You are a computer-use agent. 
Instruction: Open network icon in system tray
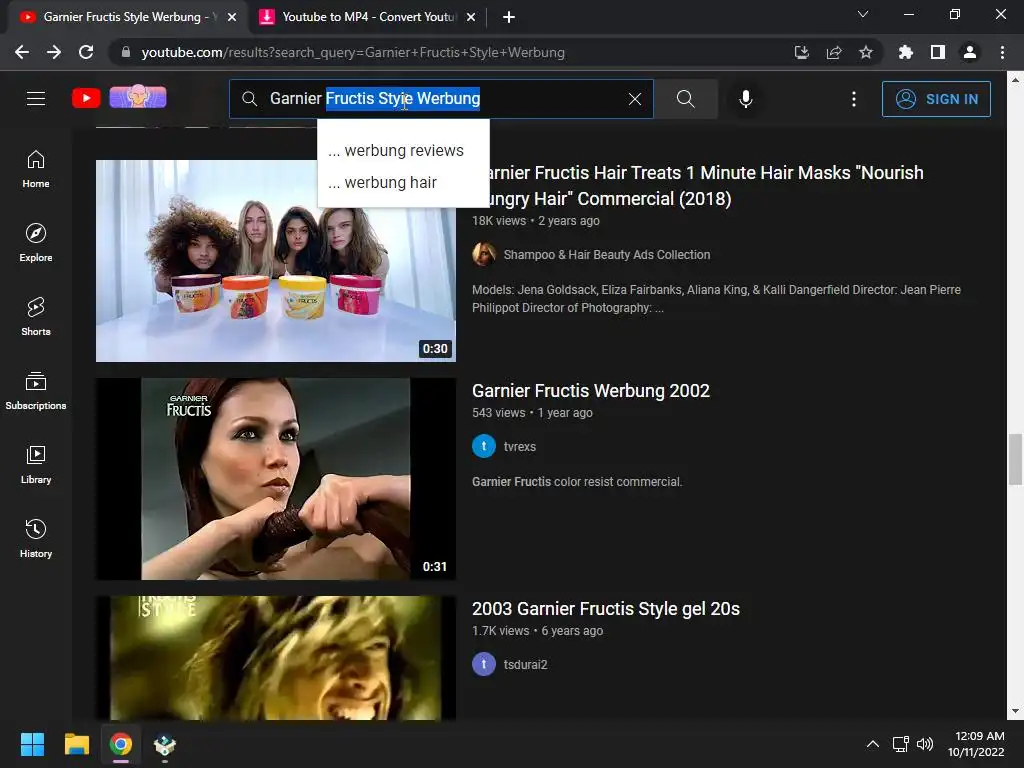[x=901, y=744]
